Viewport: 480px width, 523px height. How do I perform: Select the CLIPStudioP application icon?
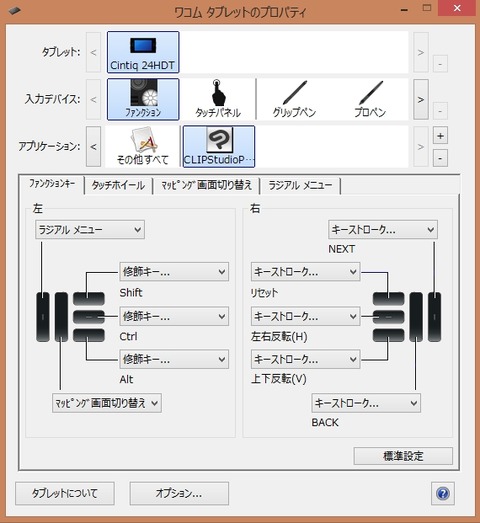pyautogui.click(x=219, y=146)
